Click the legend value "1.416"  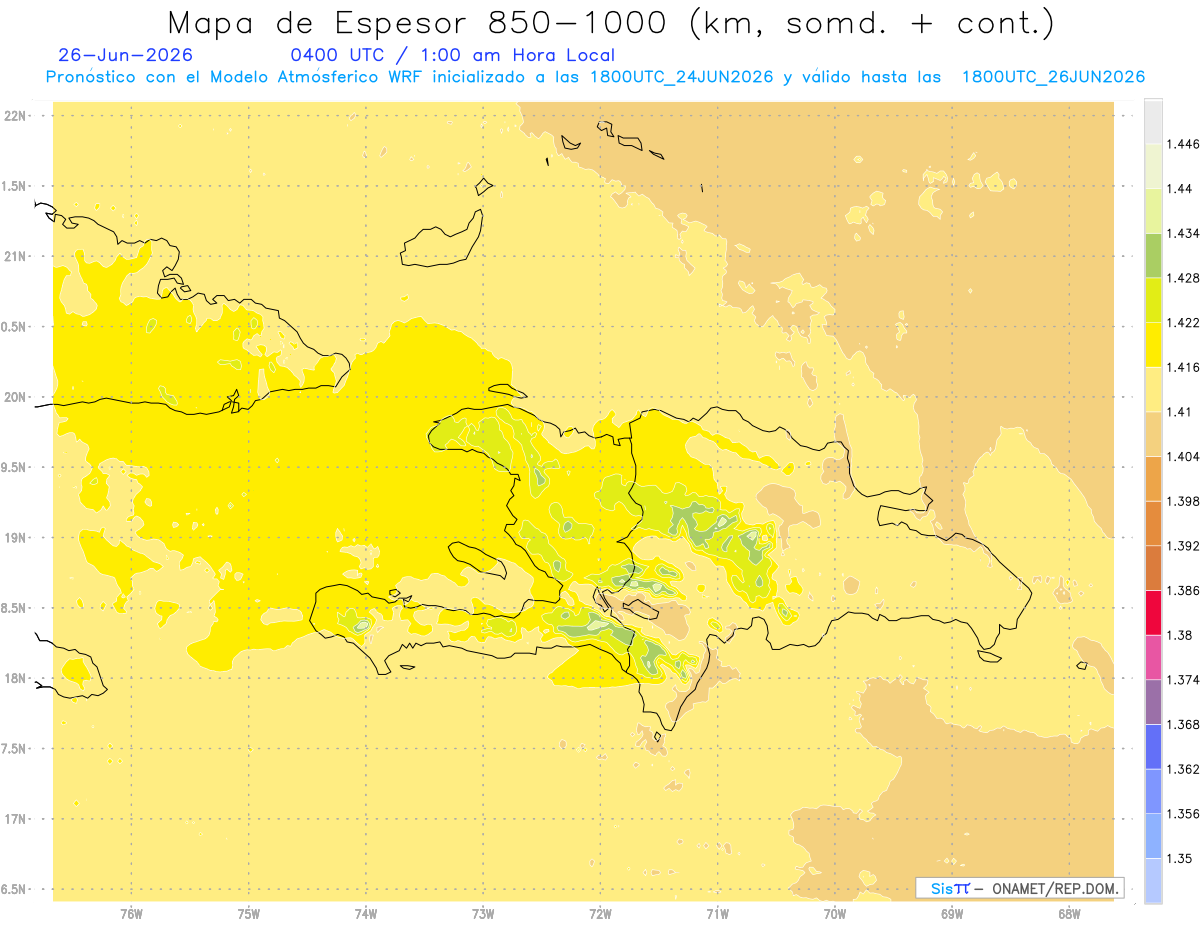pos(1183,367)
